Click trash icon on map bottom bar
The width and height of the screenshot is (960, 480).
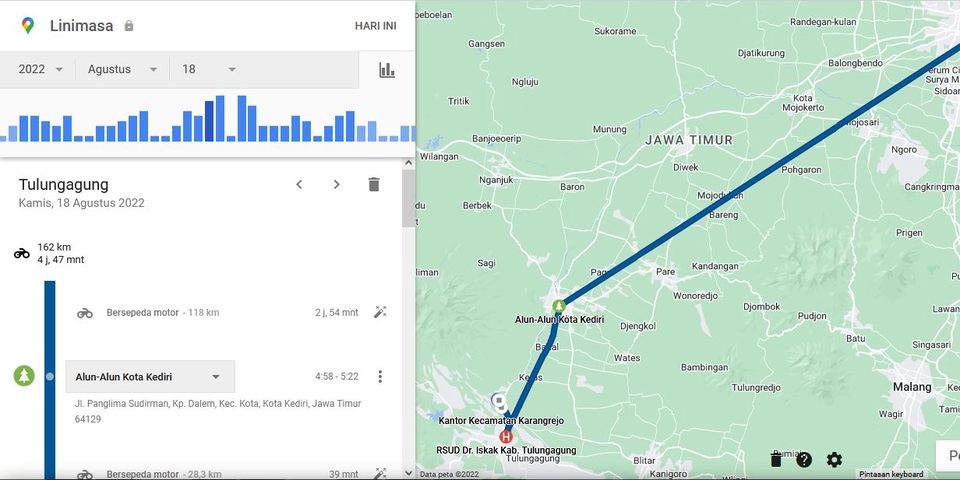(x=776, y=460)
